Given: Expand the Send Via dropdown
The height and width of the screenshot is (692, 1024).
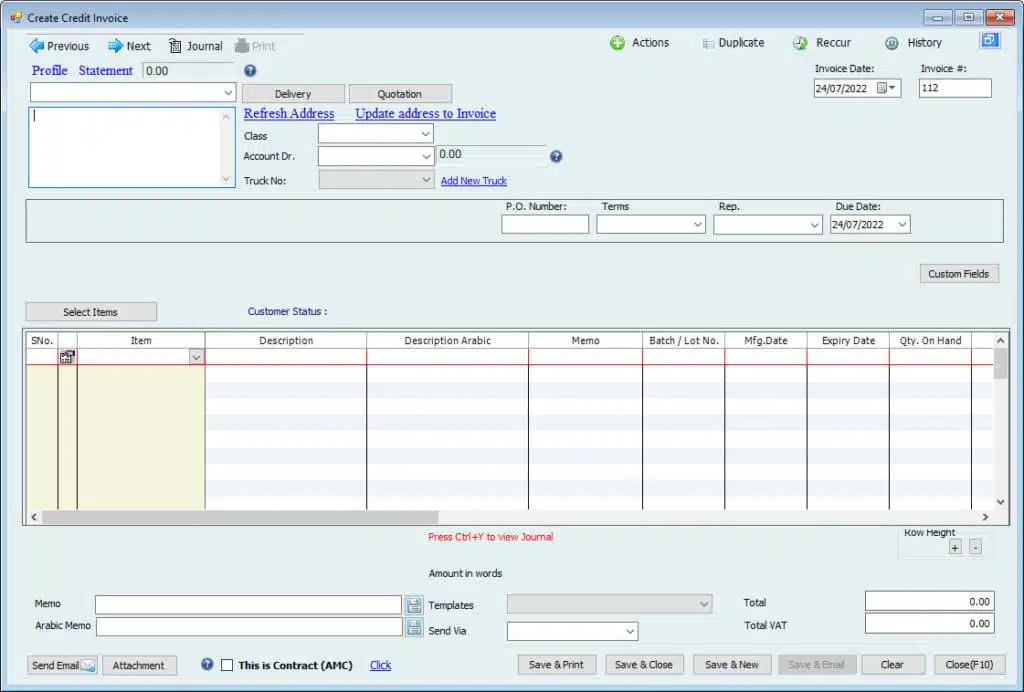Looking at the screenshot, I should click(630, 631).
